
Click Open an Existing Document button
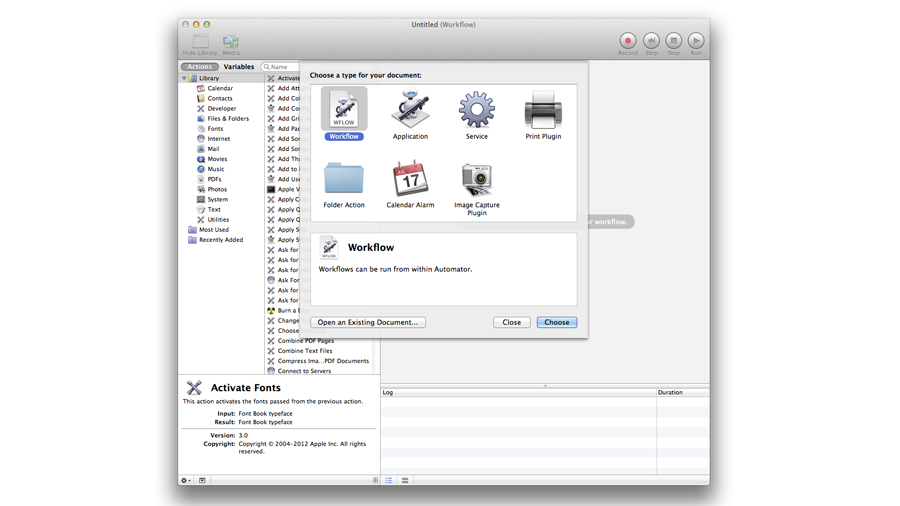368,322
